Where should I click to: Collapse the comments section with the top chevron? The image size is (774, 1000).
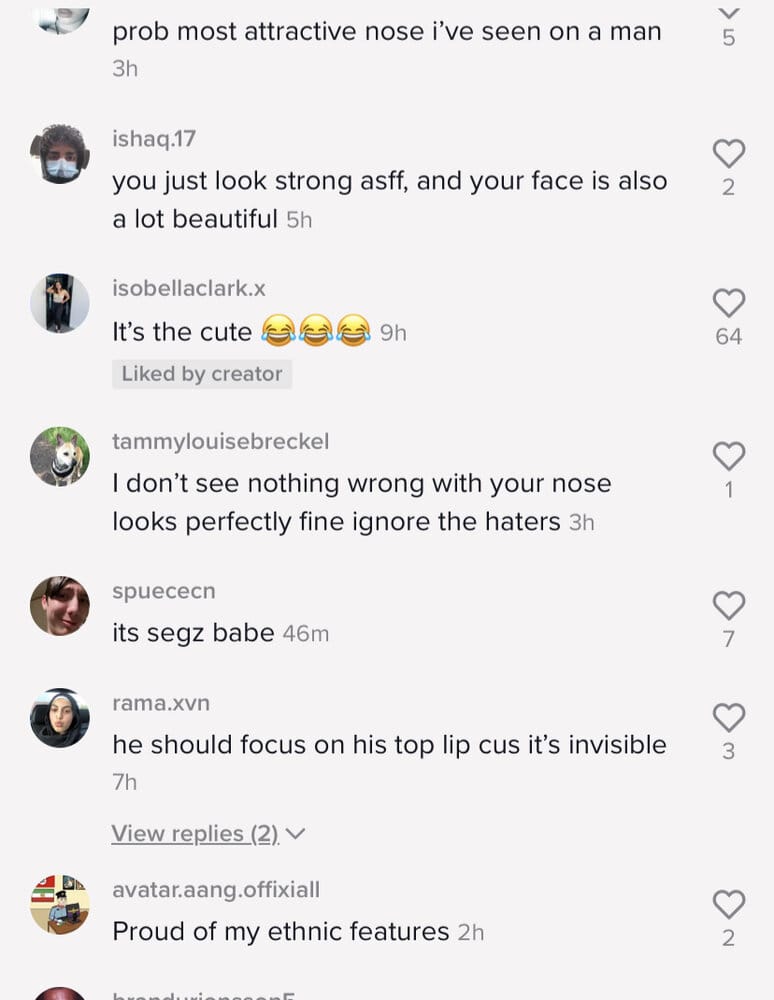point(728,14)
